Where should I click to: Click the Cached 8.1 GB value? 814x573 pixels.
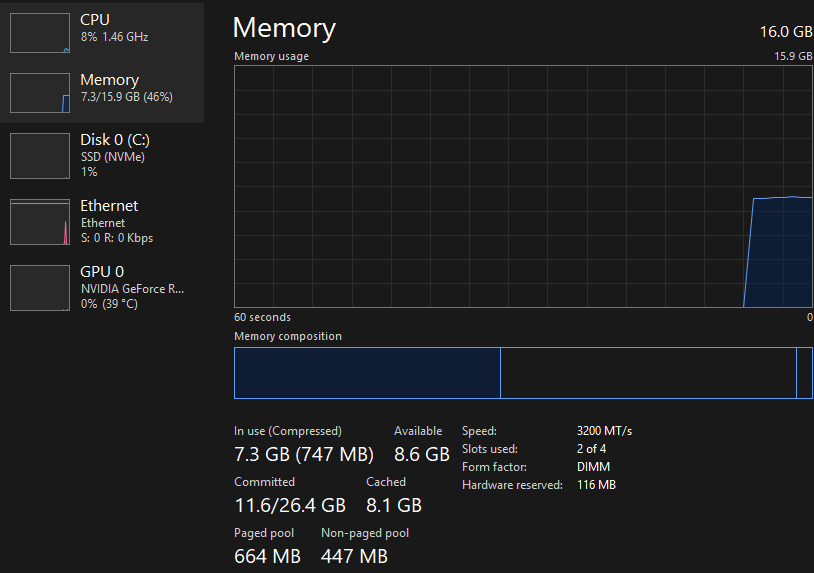[x=394, y=505]
